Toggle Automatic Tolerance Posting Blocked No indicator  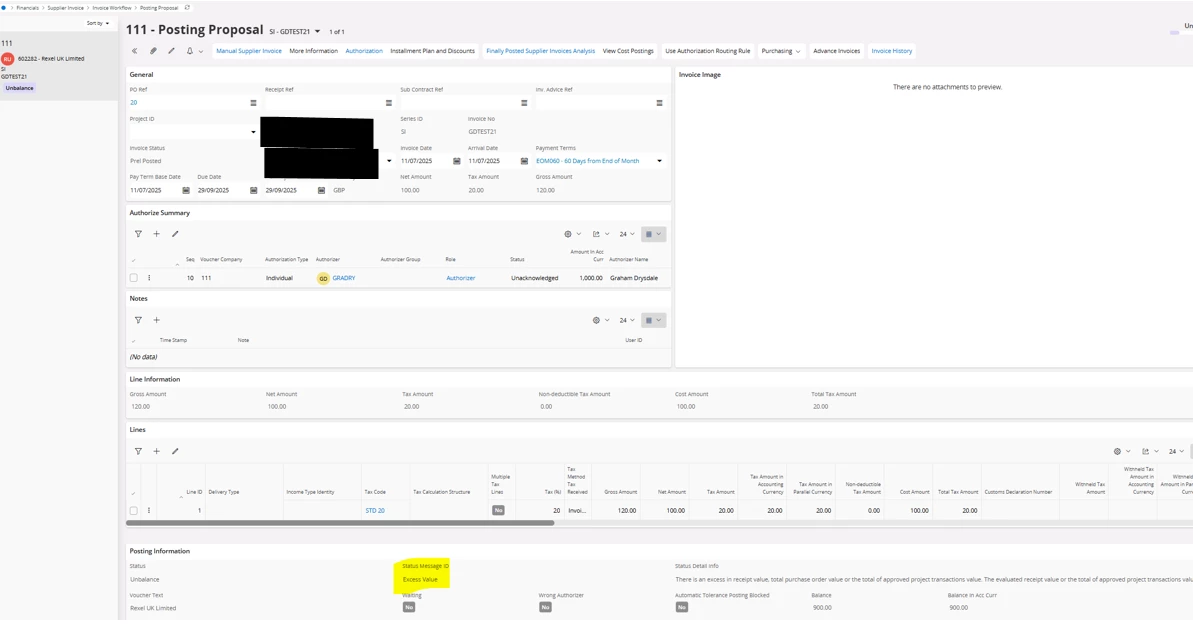(682, 607)
